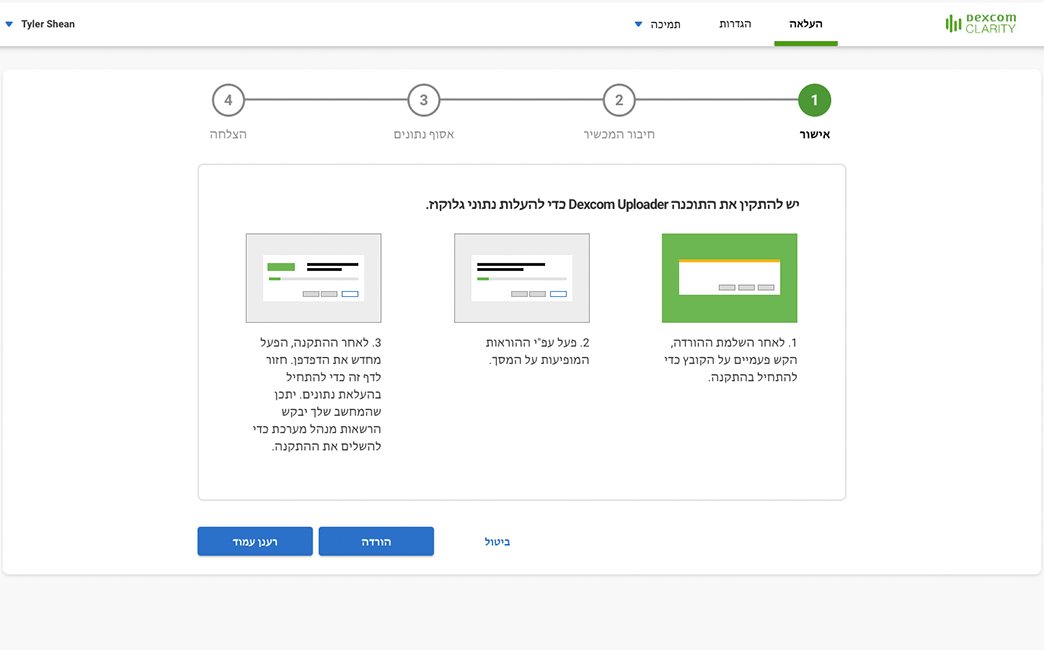Click the אישור step label
Screen dimensions: 1044x650
point(814,135)
